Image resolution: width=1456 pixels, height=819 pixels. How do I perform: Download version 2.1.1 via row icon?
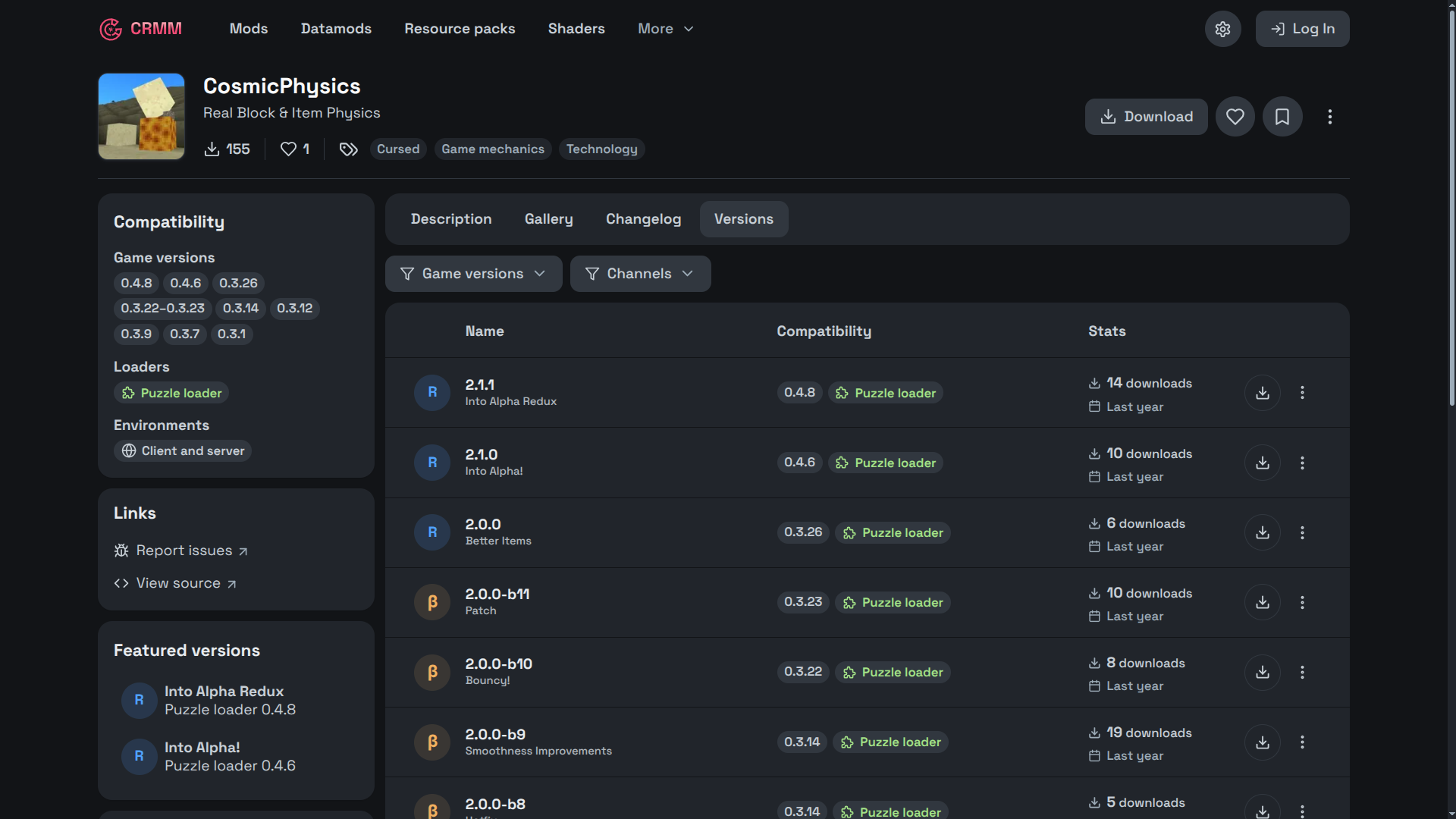[x=1263, y=393]
